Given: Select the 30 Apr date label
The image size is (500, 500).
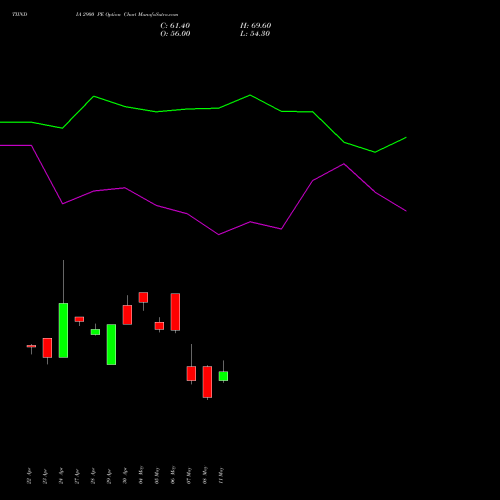Looking at the screenshot, I should pyautogui.click(x=125, y=476).
